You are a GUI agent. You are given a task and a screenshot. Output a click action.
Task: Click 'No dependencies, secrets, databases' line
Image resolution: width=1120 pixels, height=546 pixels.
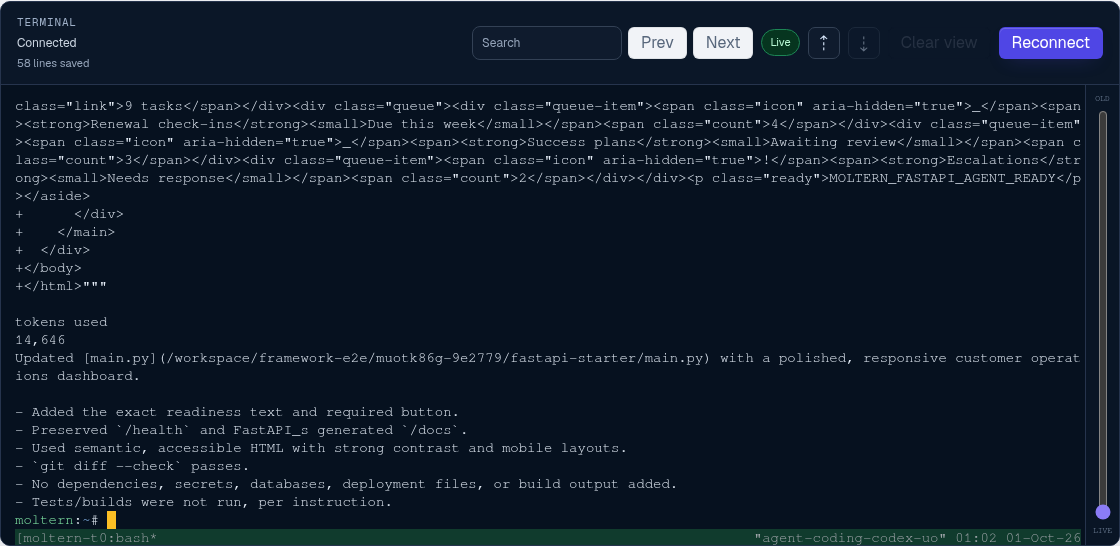tap(346, 484)
